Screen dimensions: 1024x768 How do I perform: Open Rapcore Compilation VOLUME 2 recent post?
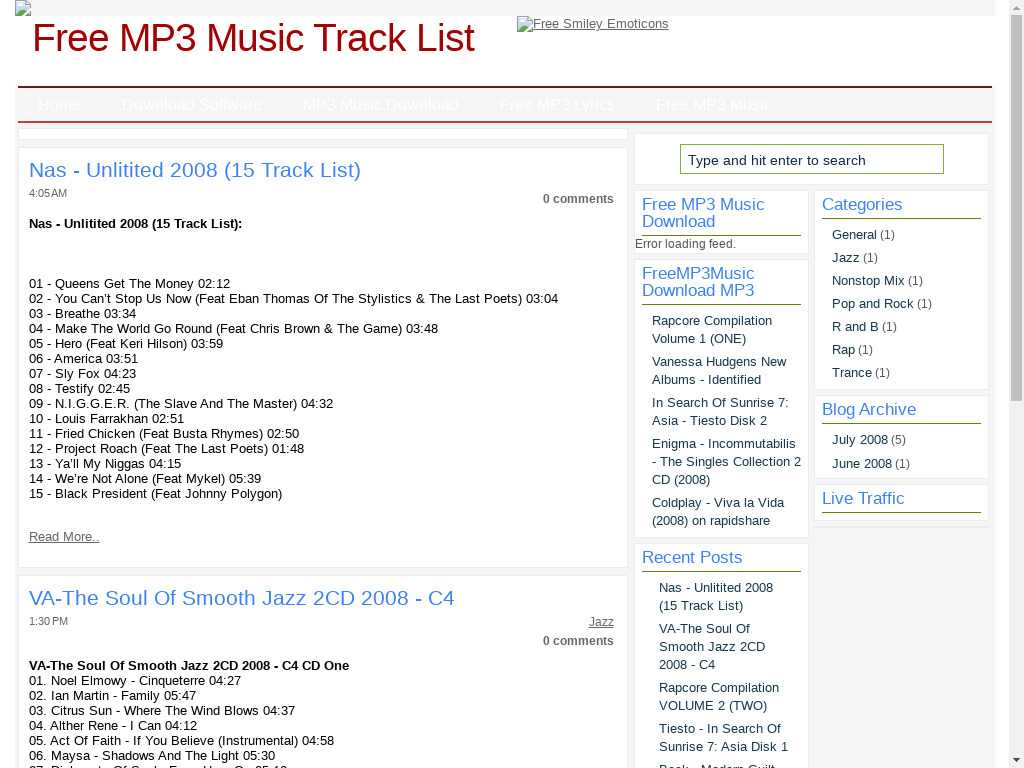(718, 697)
